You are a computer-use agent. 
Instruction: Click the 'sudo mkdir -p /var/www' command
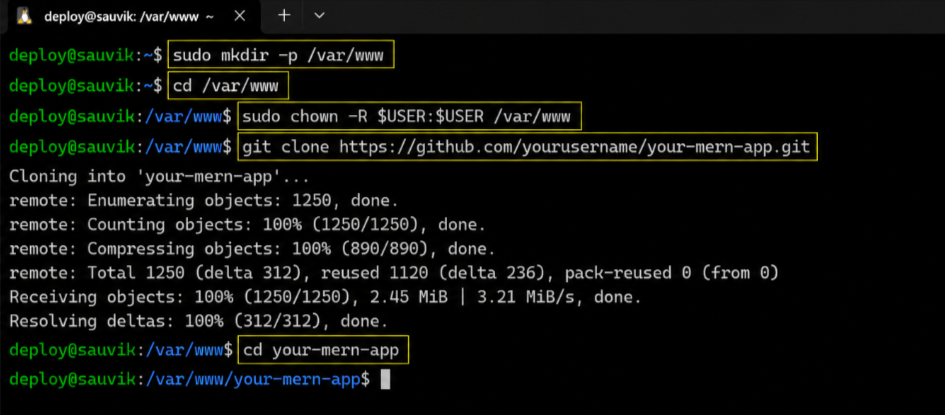pos(281,55)
